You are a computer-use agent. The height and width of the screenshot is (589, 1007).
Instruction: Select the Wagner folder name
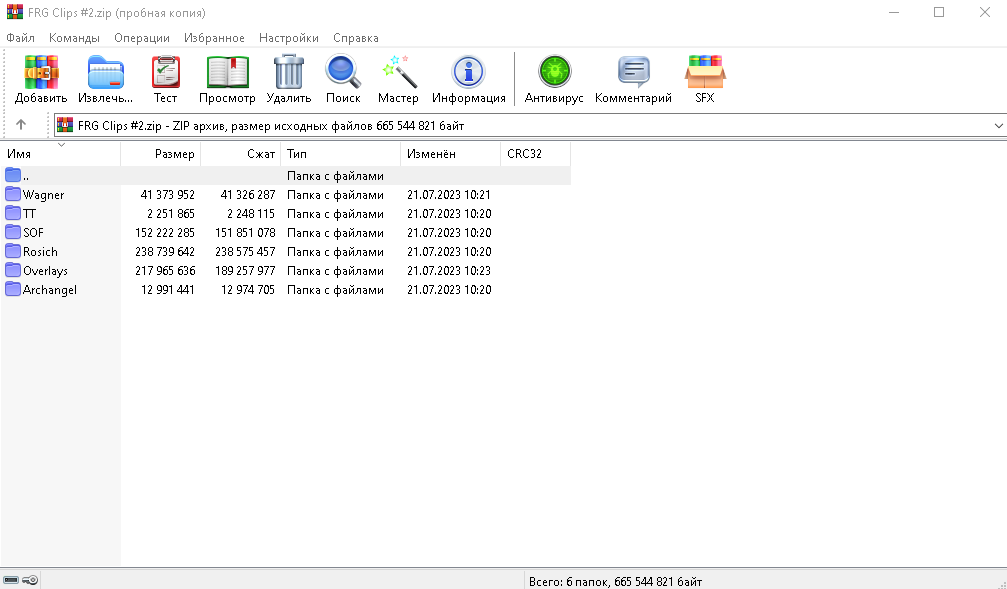44,195
